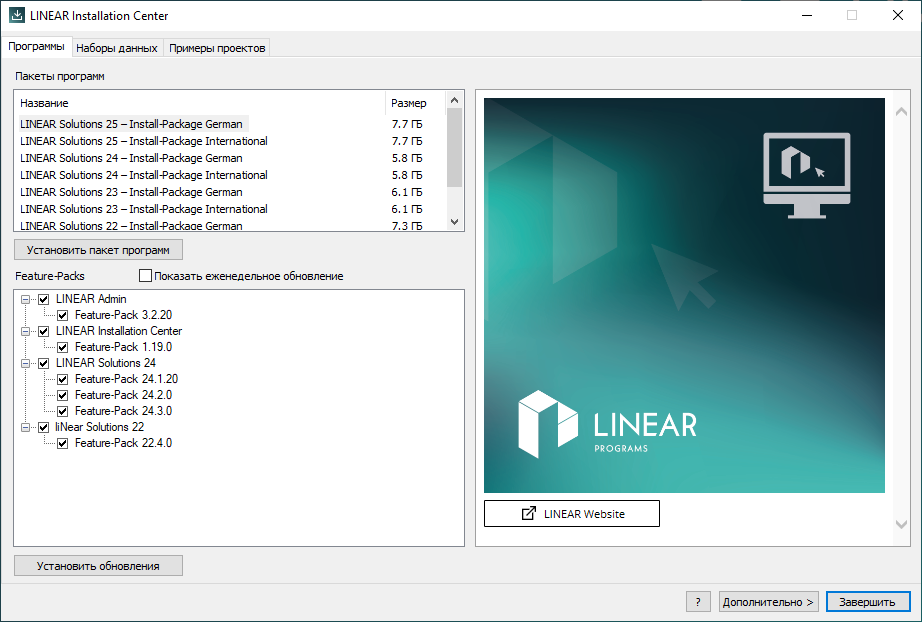Uncheck Feature-Pack 1.19.0 checkbox
The width and height of the screenshot is (922, 622).
(62, 347)
